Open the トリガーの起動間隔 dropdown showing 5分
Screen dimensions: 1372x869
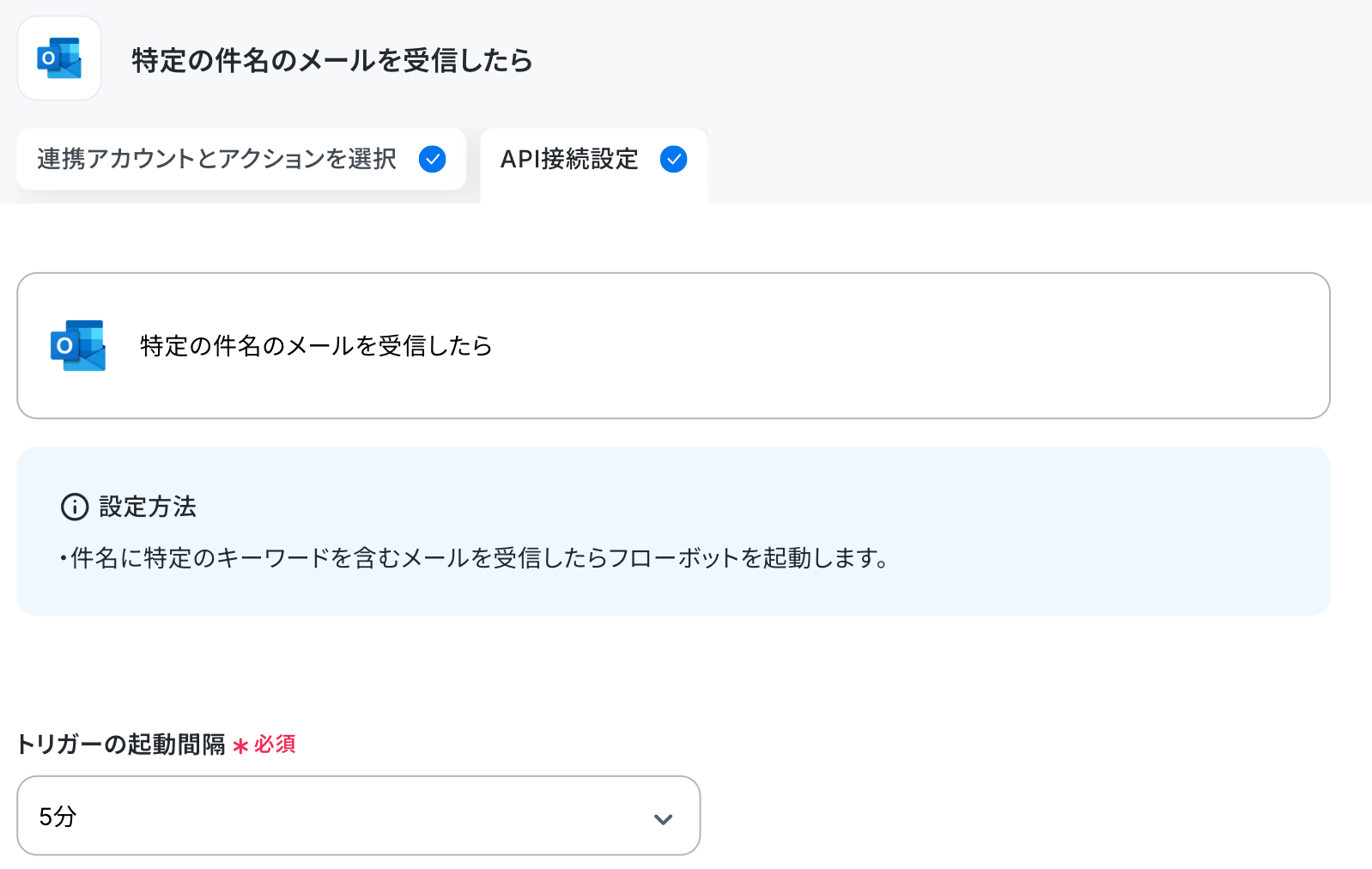point(359,816)
